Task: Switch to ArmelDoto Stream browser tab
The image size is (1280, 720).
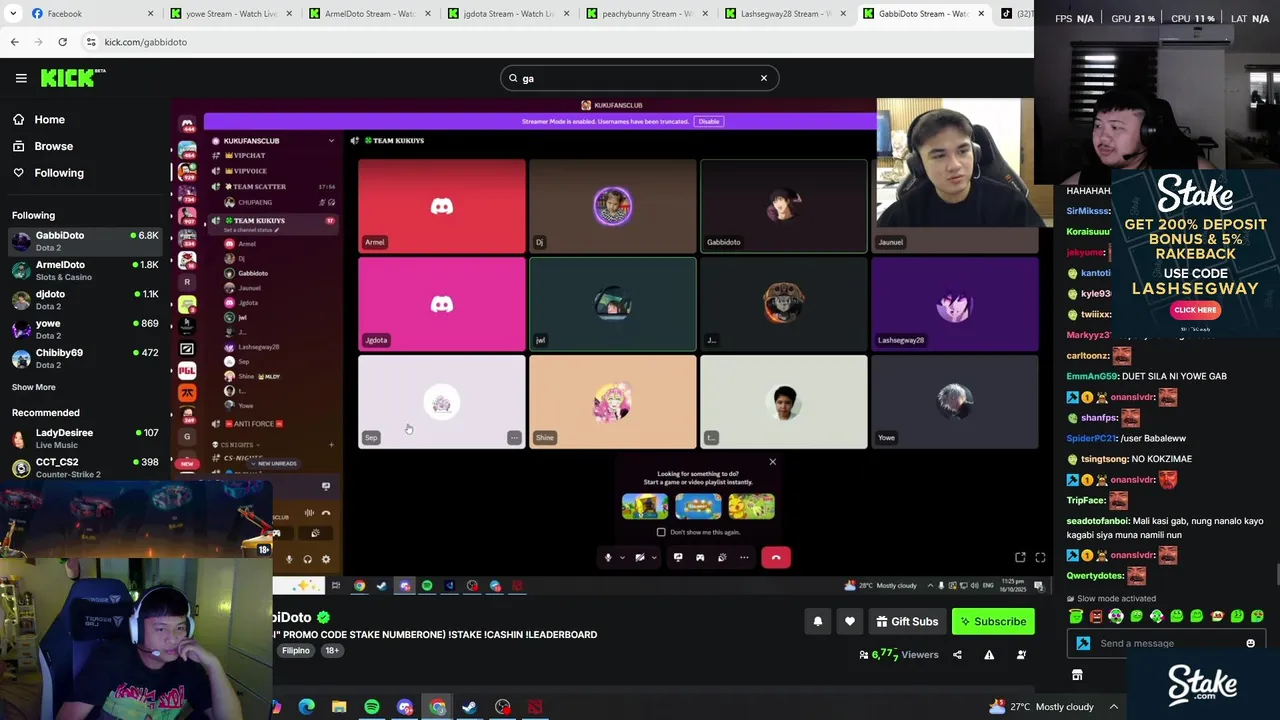Action: tap(368, 13)
